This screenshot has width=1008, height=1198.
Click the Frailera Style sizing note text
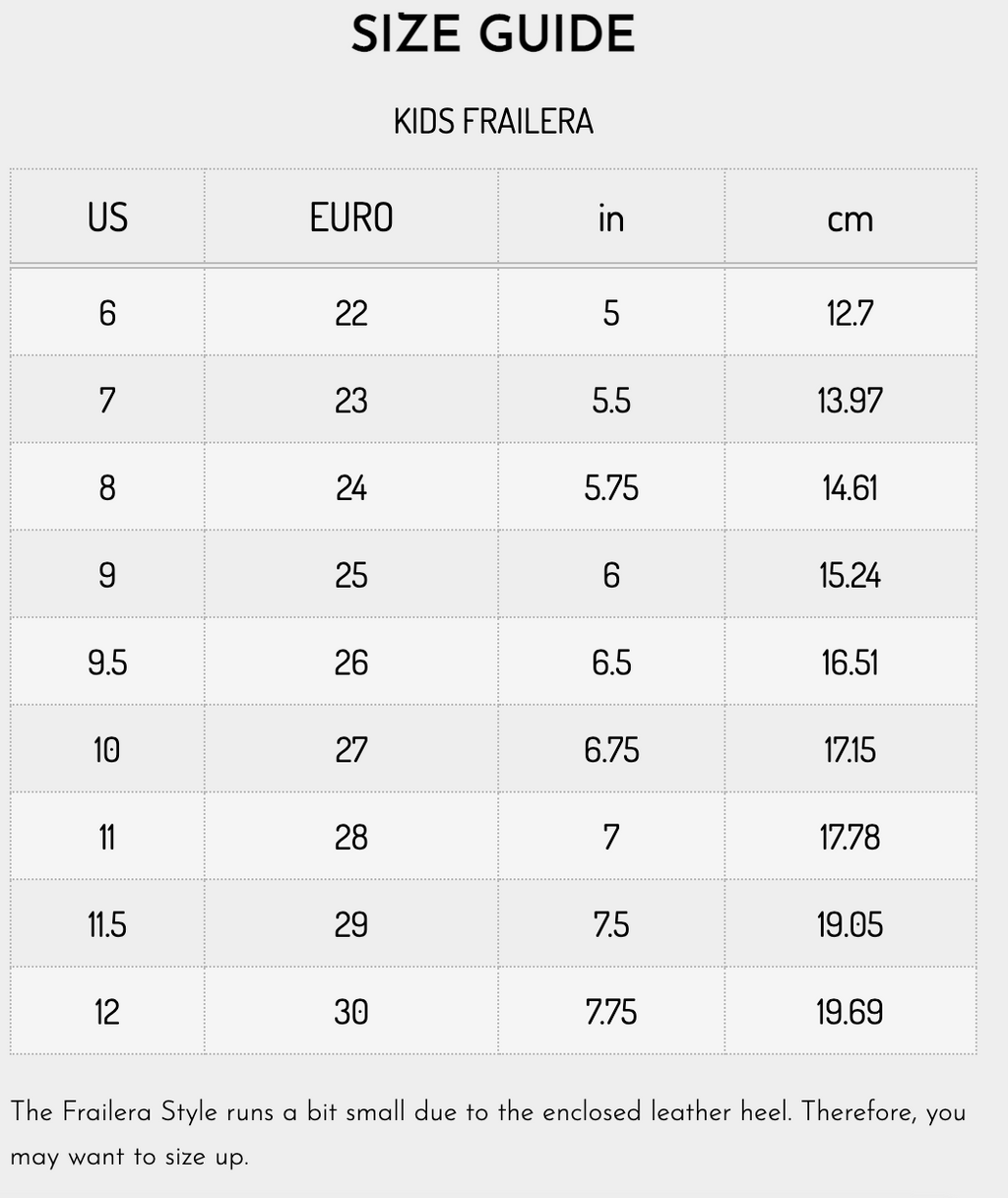[488, 1134]
